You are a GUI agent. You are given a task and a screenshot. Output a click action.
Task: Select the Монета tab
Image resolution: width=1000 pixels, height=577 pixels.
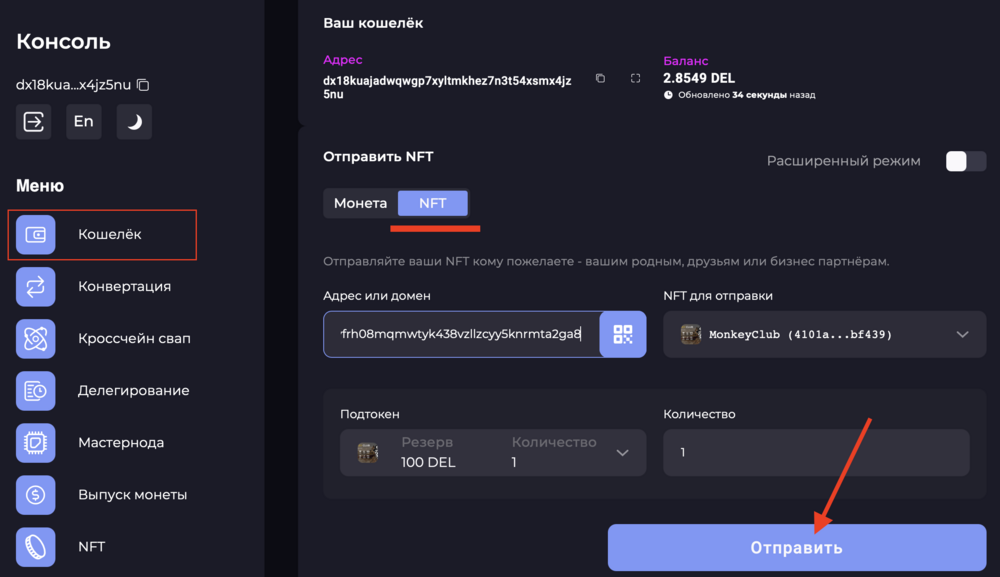coord(360,203)
